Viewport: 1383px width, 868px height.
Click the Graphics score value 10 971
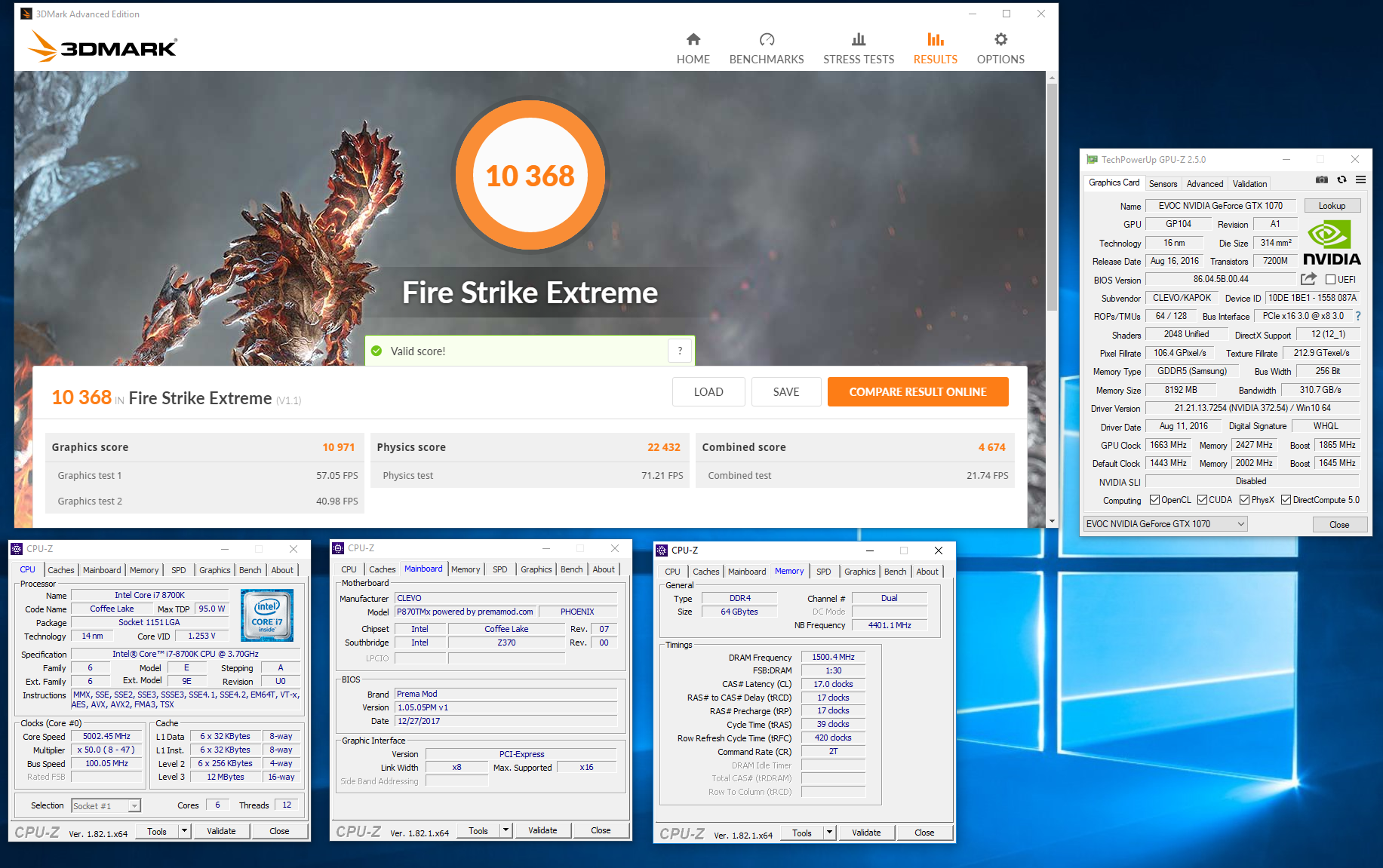(x=338, y=447)
